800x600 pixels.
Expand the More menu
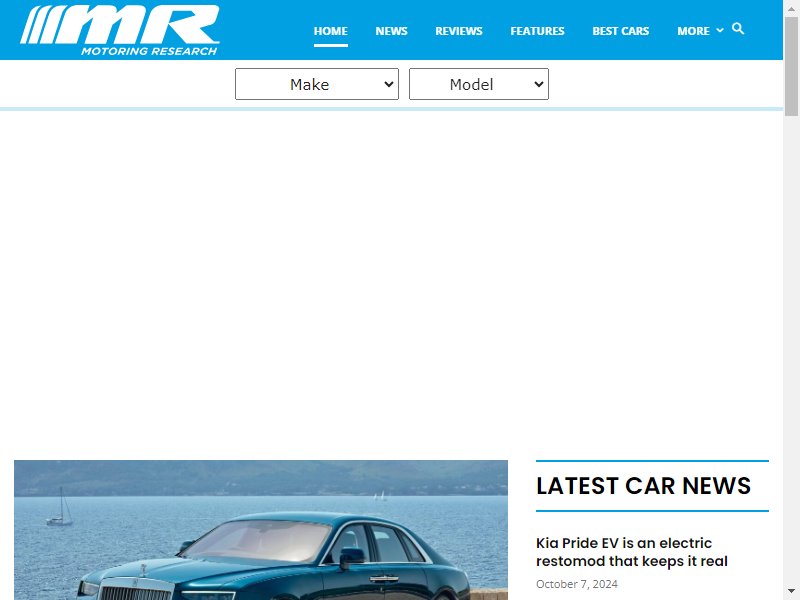(700, 31)
